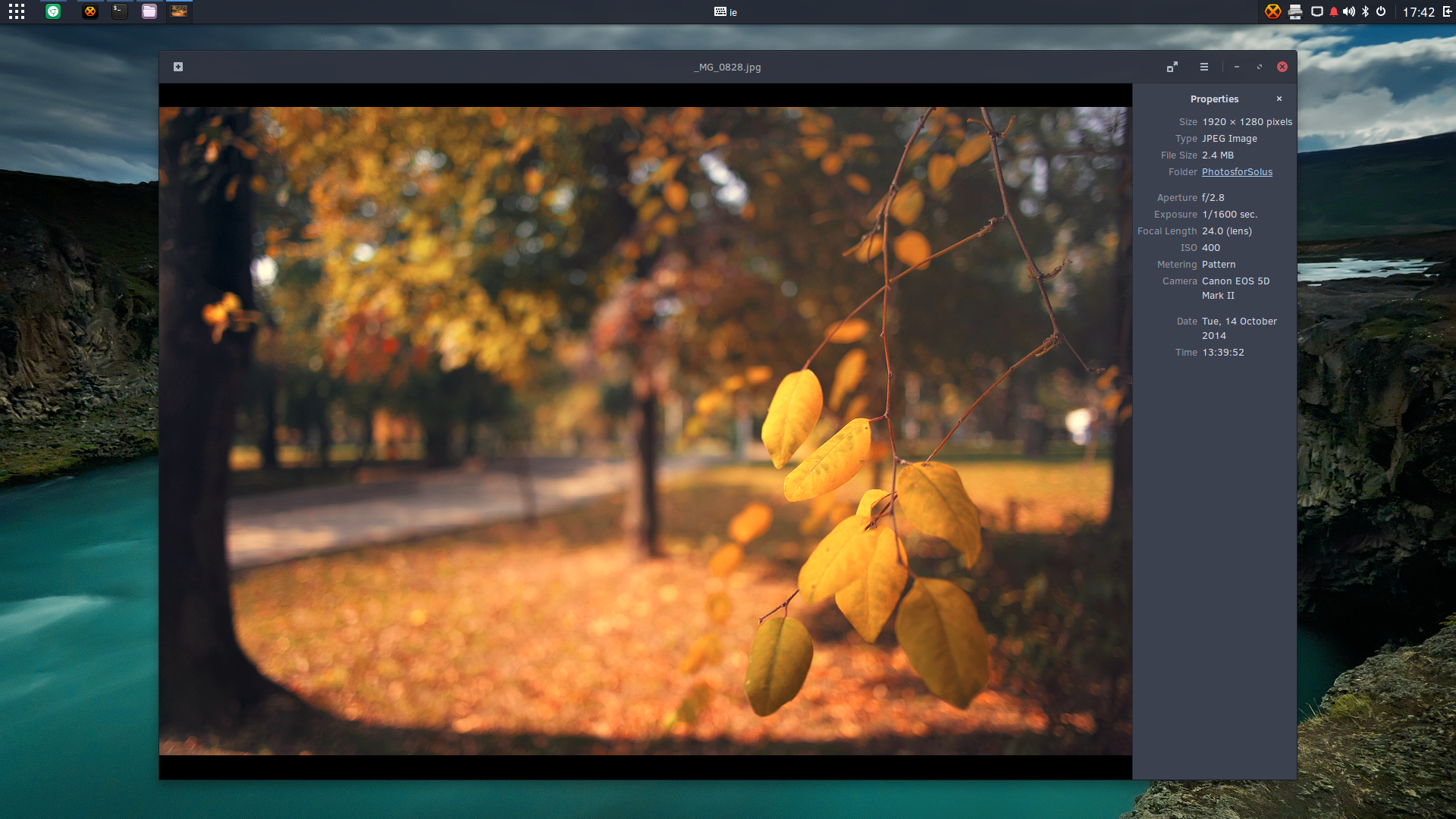This screenshot has width=1456, height=819.
Task: Click the exposure value "1/1600 sec."
Action: [x=1229, y=215]
